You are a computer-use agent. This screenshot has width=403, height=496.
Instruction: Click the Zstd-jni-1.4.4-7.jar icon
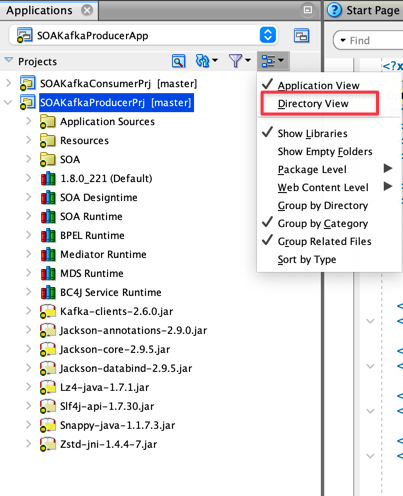point(48,445)
